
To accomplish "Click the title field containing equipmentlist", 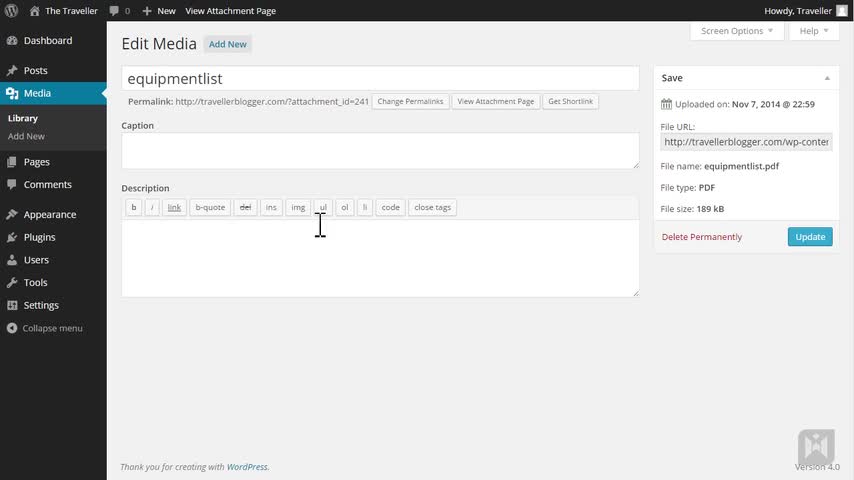I will coord(380,78).
